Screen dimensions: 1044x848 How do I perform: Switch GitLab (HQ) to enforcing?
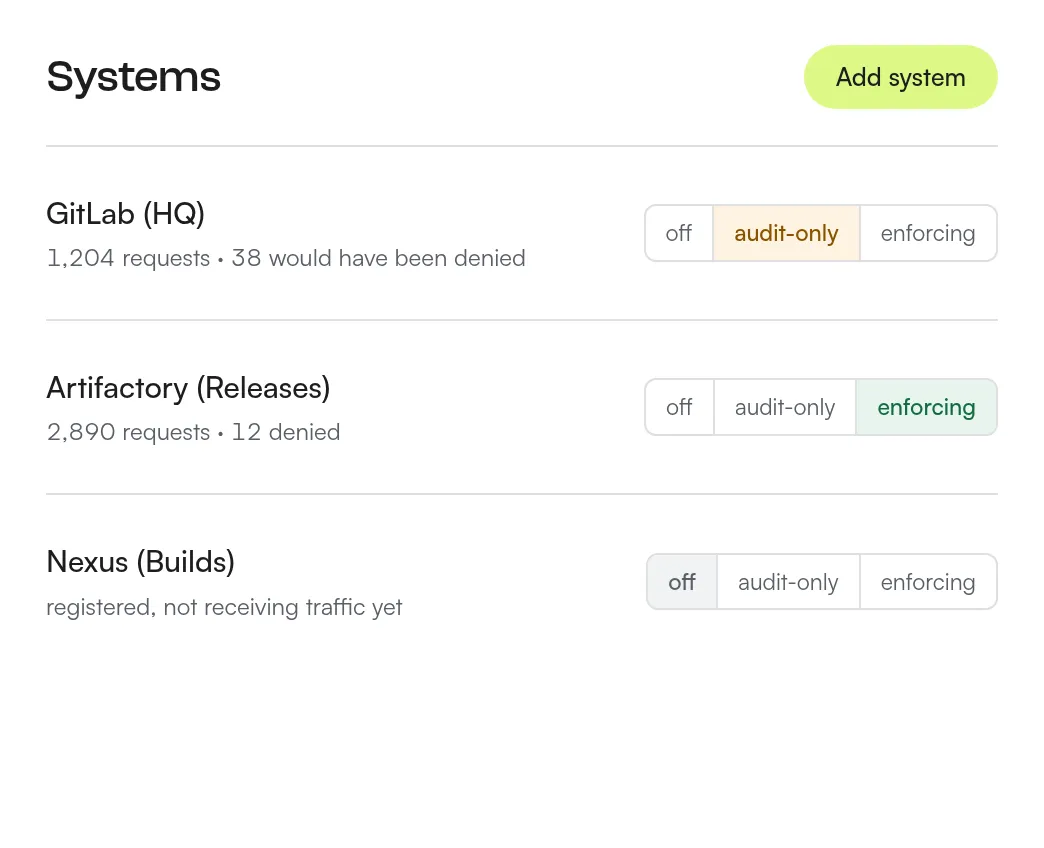point(928,233)
